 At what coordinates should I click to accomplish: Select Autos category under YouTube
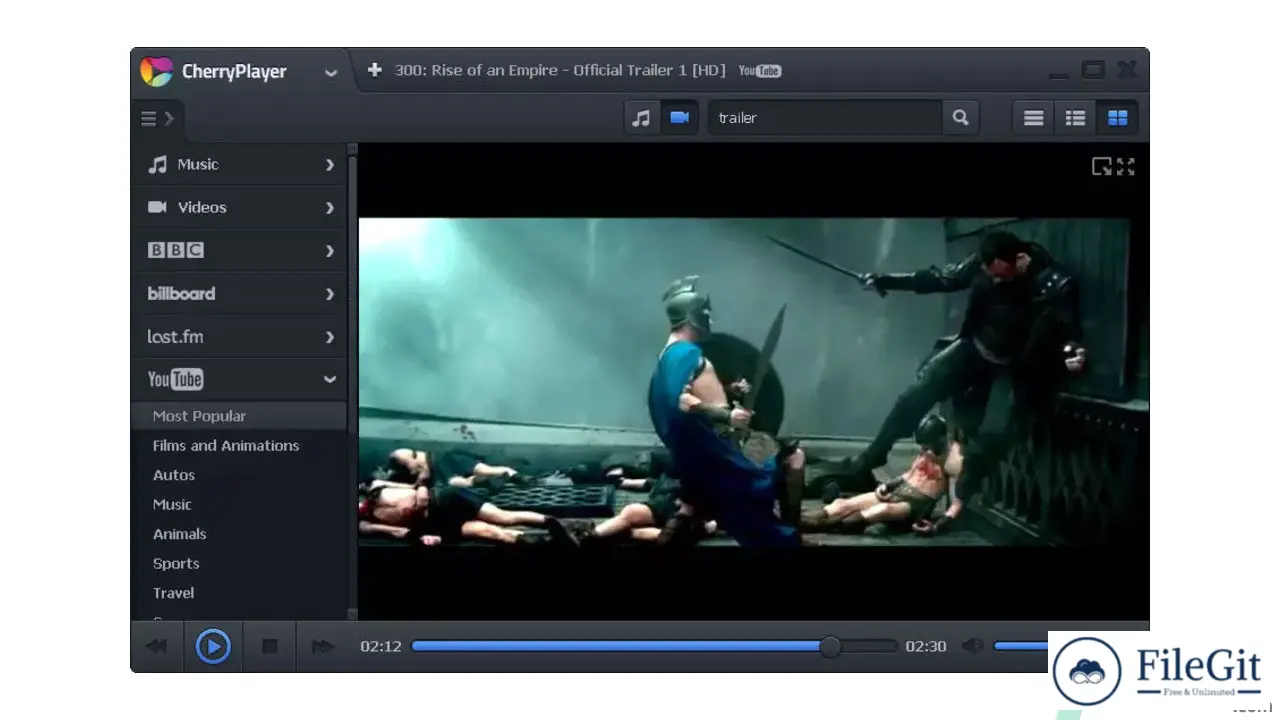tap(174, 475)
